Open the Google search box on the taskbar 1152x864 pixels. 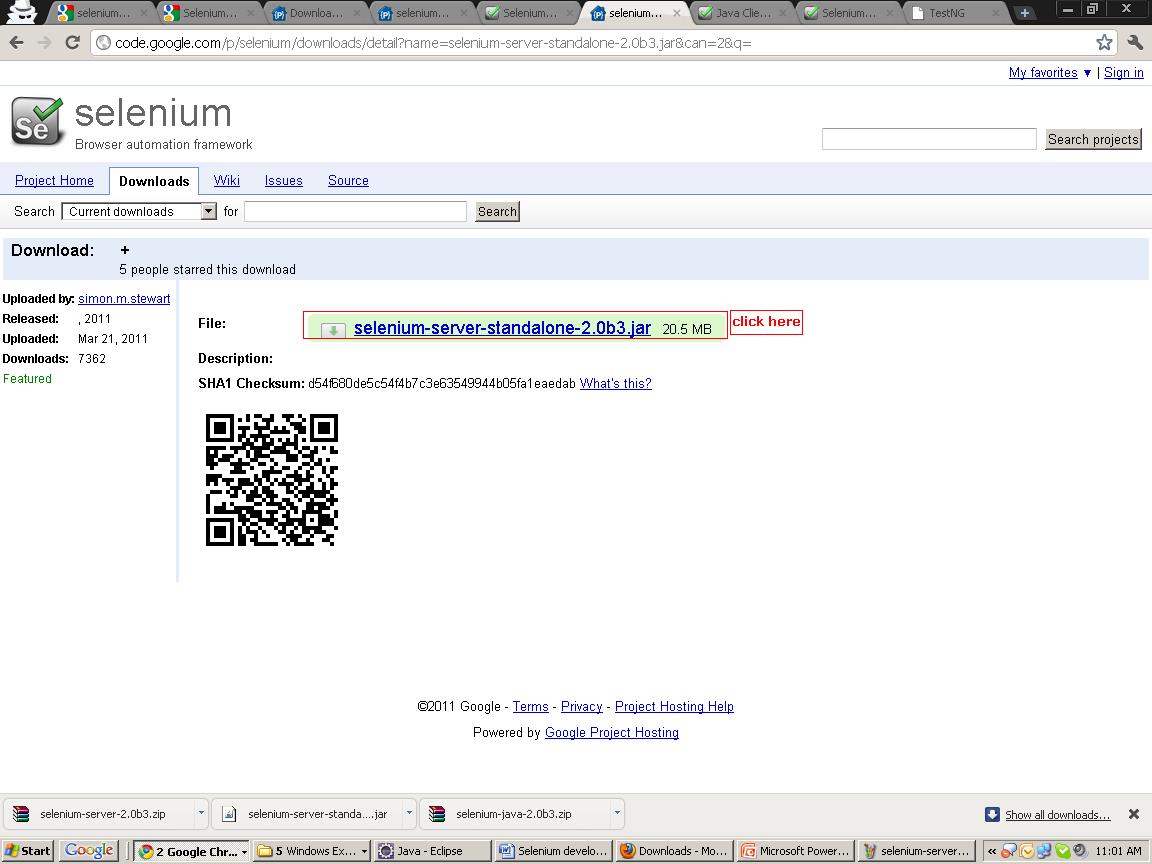coord(89,850)
